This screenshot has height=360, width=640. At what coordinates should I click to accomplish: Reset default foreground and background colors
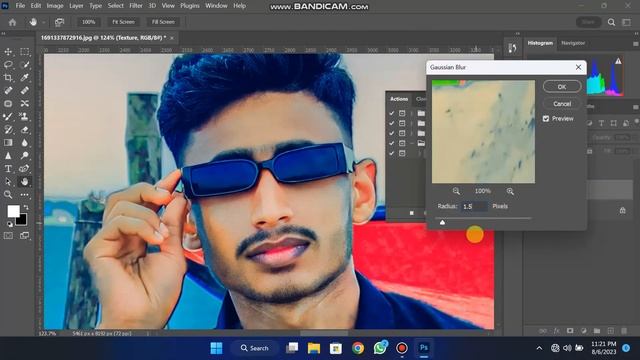9,224
